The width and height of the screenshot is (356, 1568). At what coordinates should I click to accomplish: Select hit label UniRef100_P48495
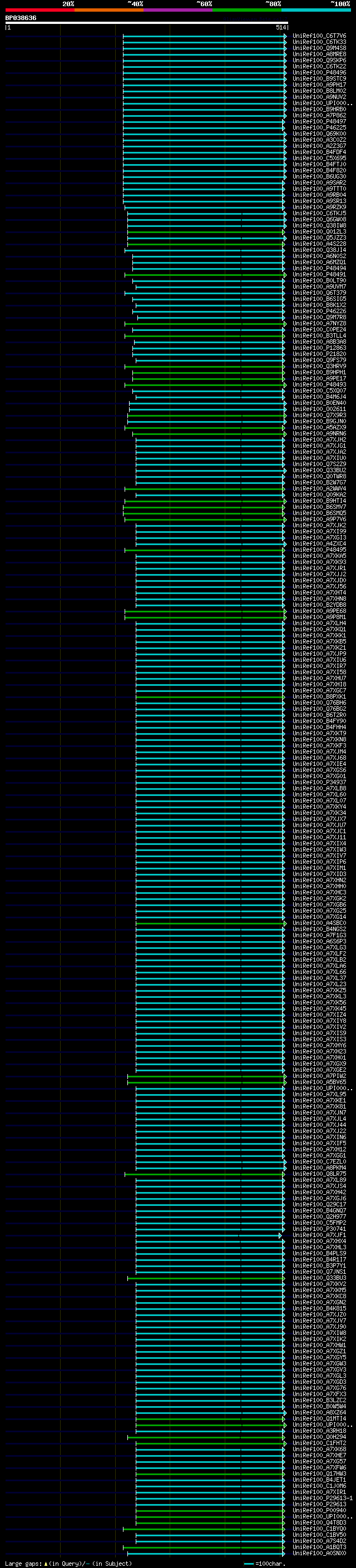tap(319, 550)
